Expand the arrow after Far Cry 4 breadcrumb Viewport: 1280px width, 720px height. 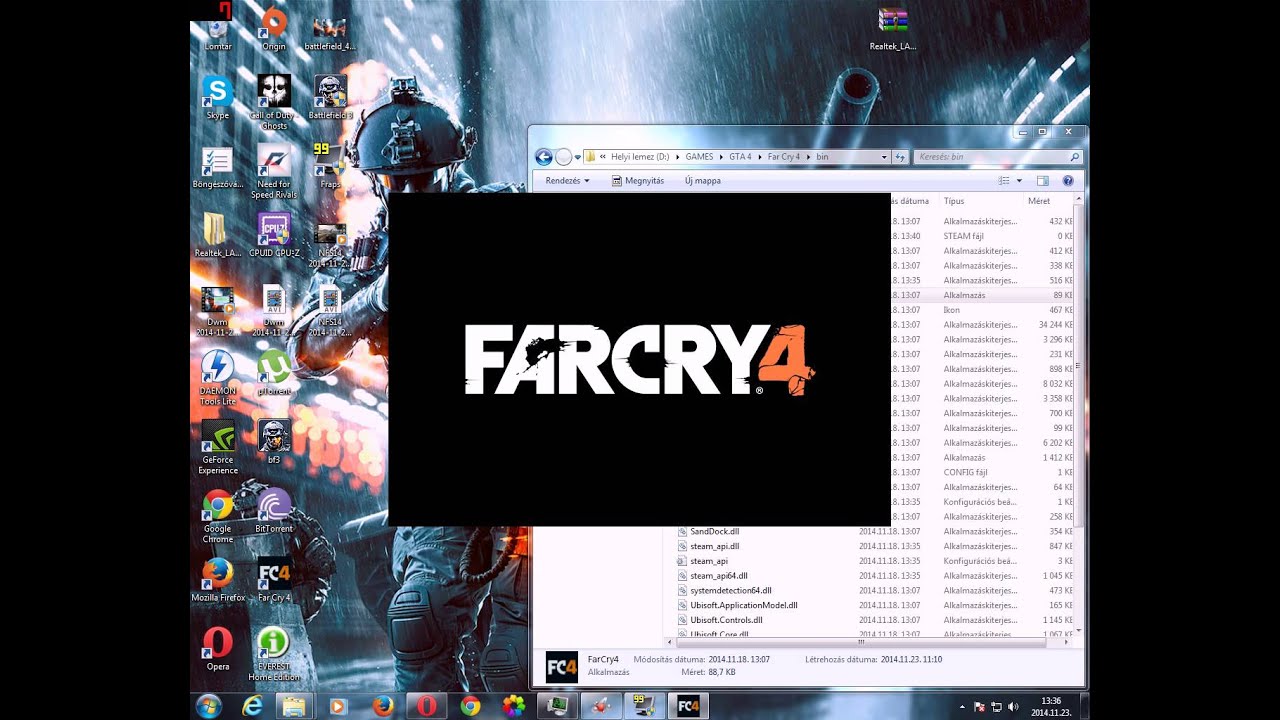click(x=807, y=157)
